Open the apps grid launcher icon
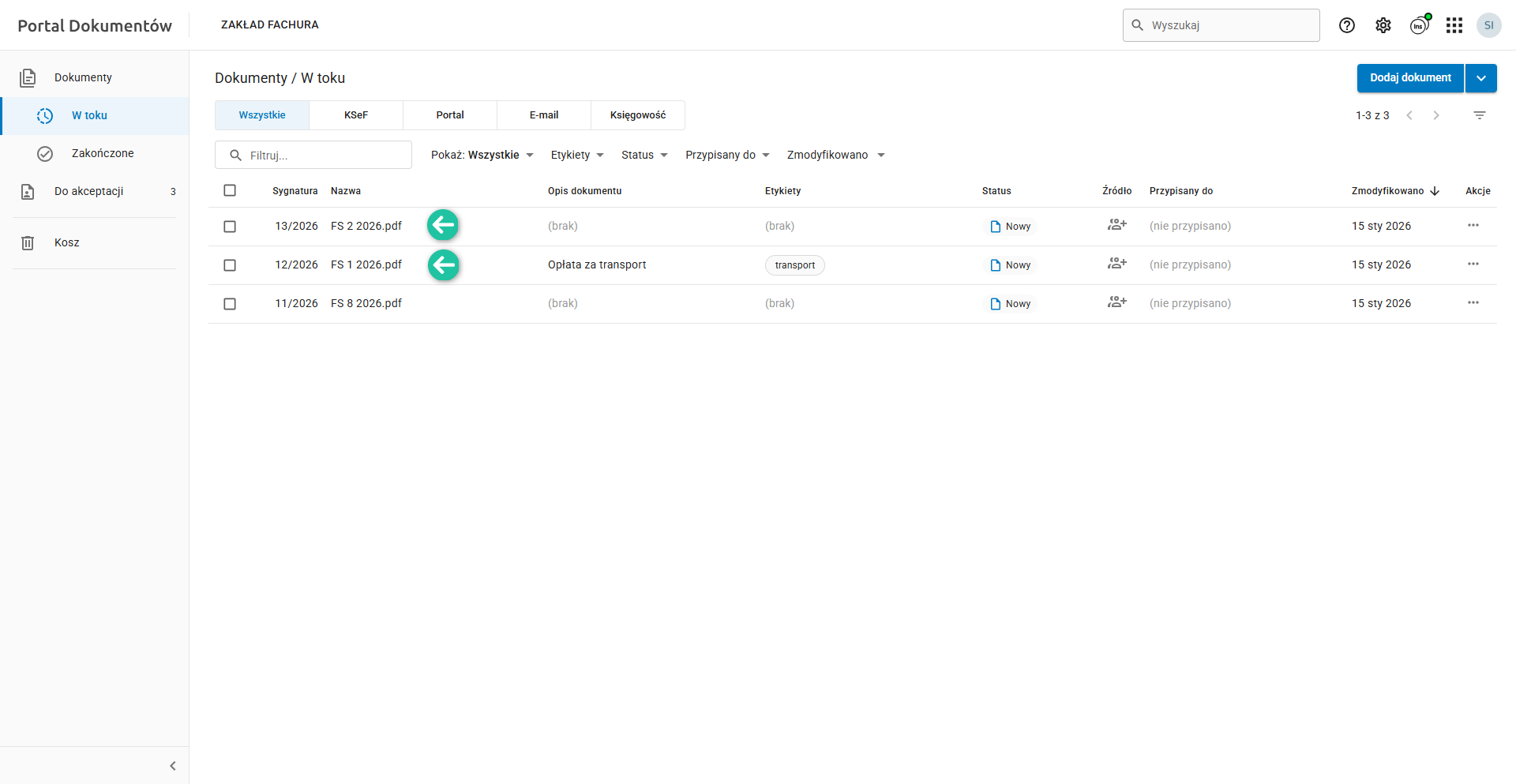 [1454, 25]
